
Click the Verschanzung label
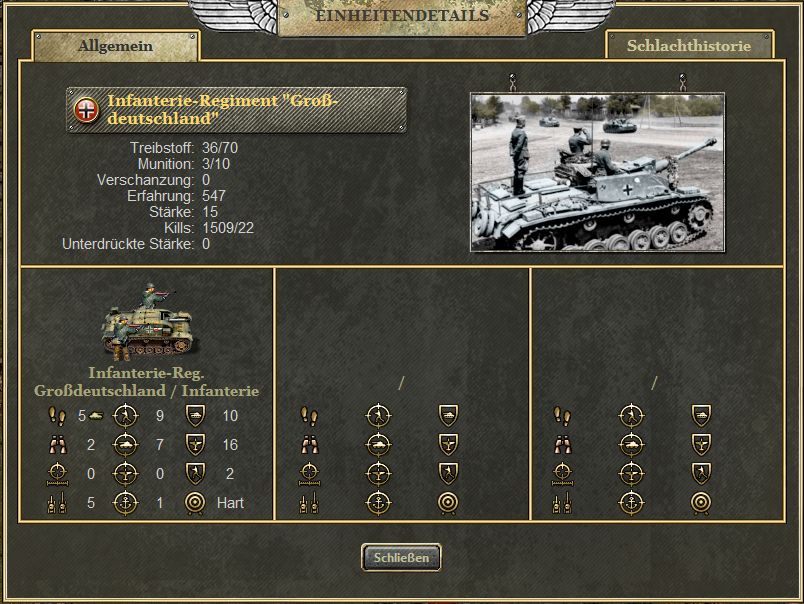[146, 180]
